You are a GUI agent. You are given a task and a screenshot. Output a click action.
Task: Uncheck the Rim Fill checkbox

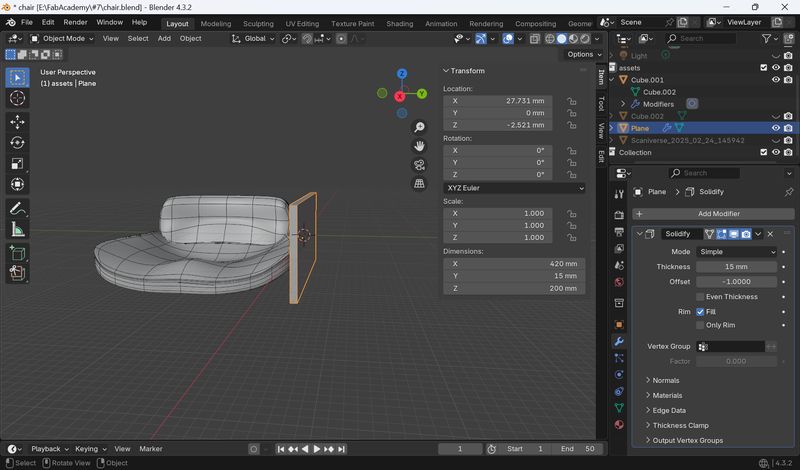[700, 312]
